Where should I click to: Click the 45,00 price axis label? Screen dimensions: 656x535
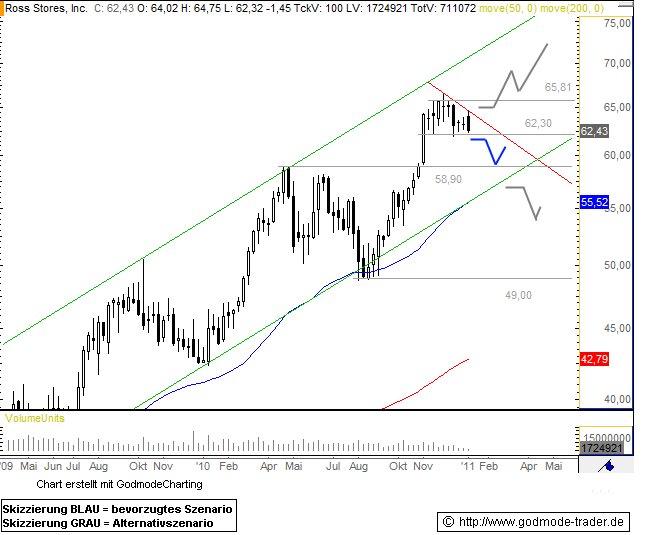point(617,328)
